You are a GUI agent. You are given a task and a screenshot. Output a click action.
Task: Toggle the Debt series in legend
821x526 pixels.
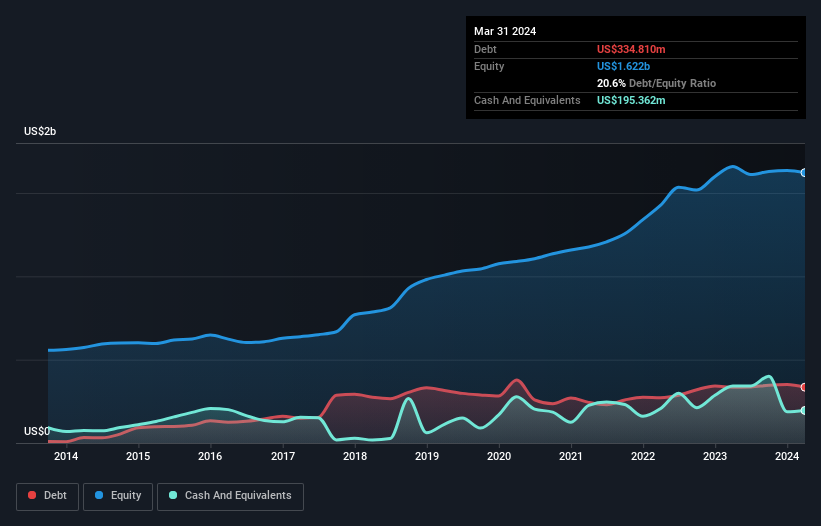46,495
